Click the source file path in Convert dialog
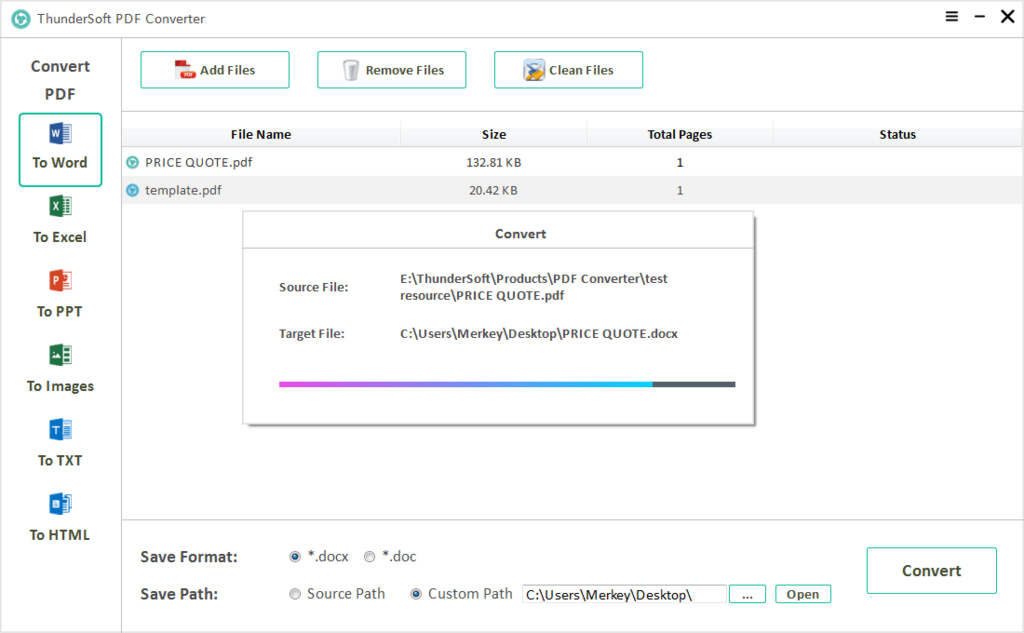Image resolution: width=1024 pixels, height=633 pixels. tap(534, 287)
